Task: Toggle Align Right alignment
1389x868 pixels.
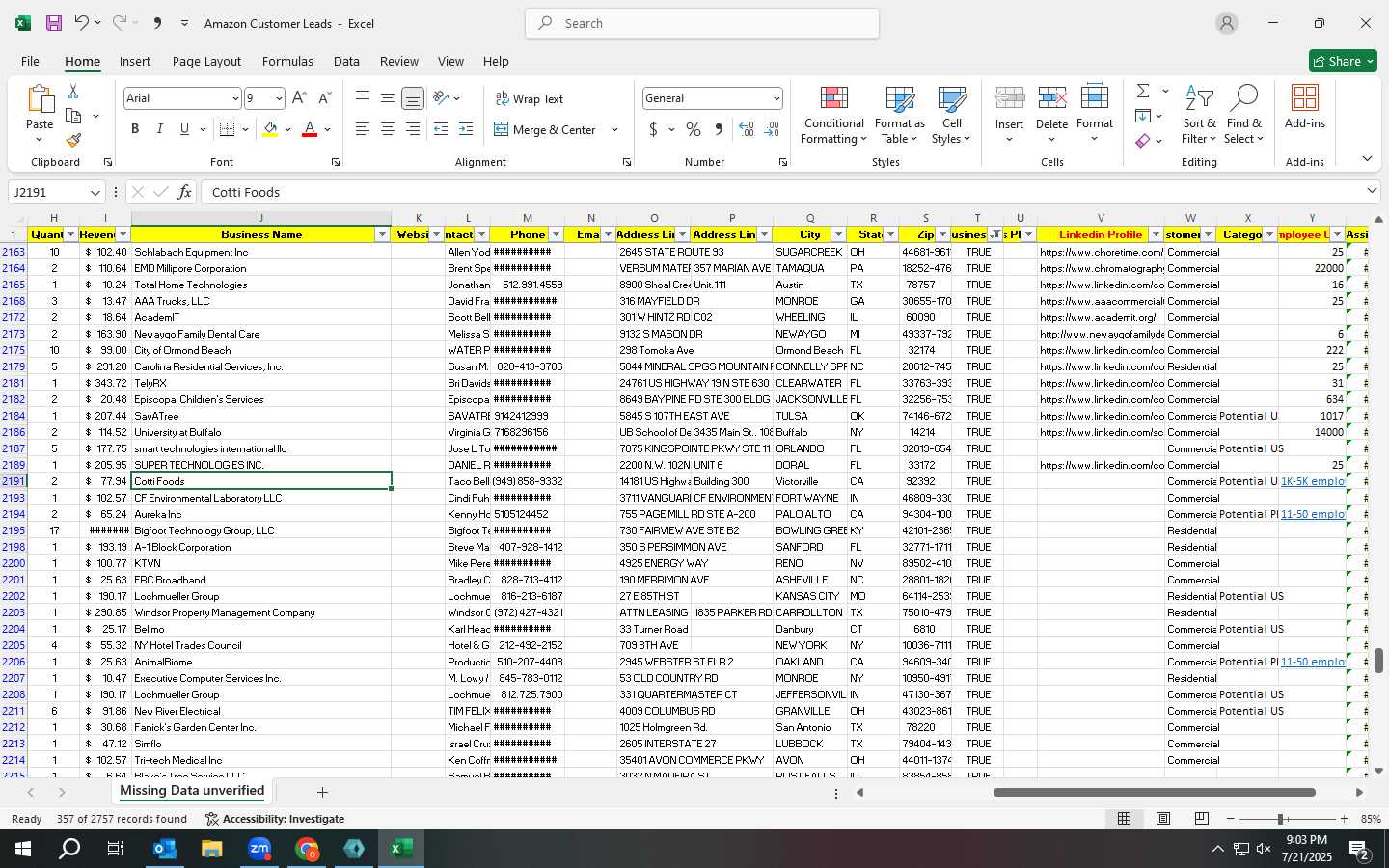Action: pyautogui.click(x=412, y=129)
